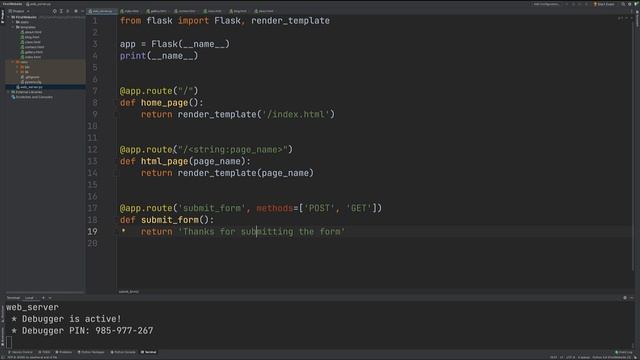Select contact.html in project tree

(x=32, y=47)
